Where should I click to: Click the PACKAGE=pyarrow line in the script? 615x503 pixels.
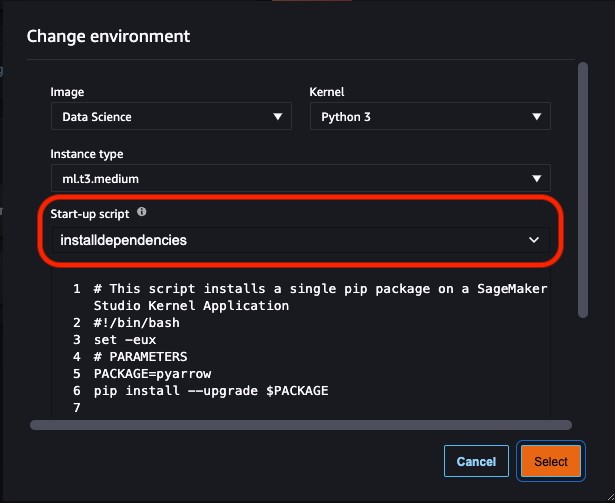153,374
